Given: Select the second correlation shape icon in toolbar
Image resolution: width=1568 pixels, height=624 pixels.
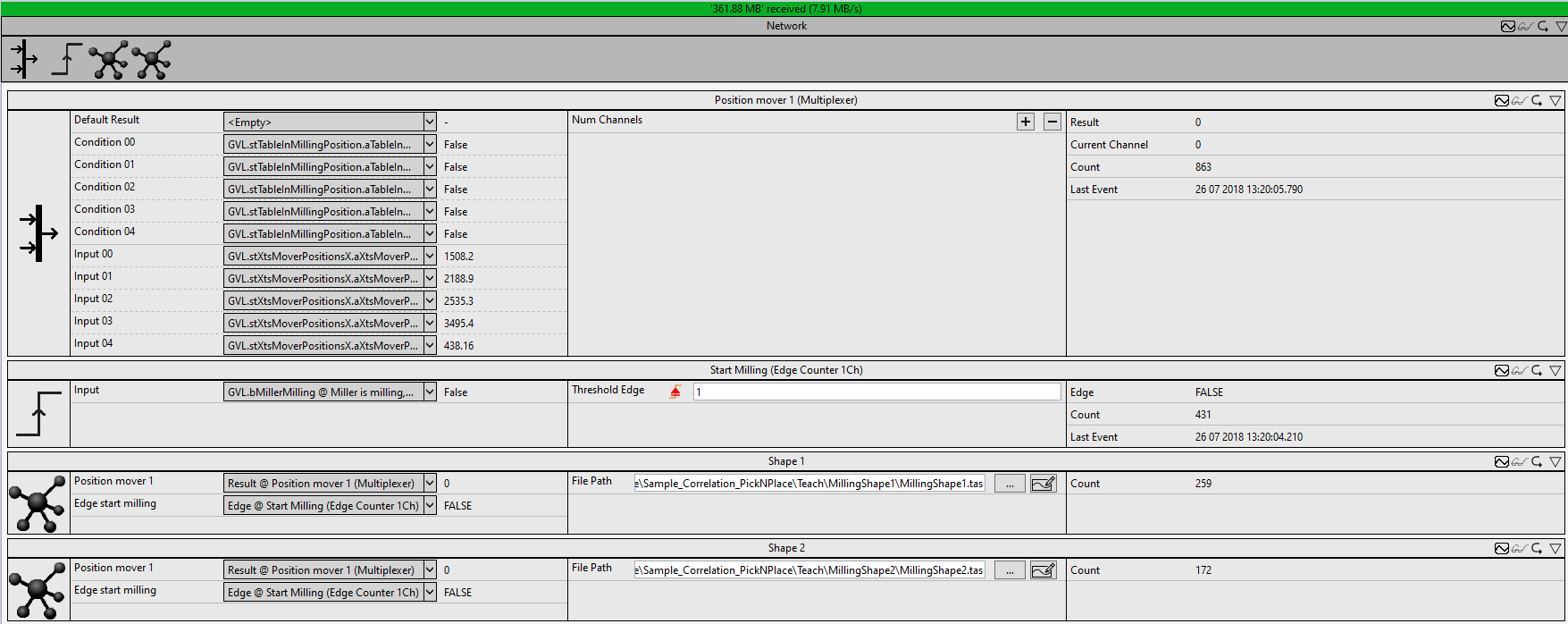Looking at the screenshot, I should tap(151, 59).
